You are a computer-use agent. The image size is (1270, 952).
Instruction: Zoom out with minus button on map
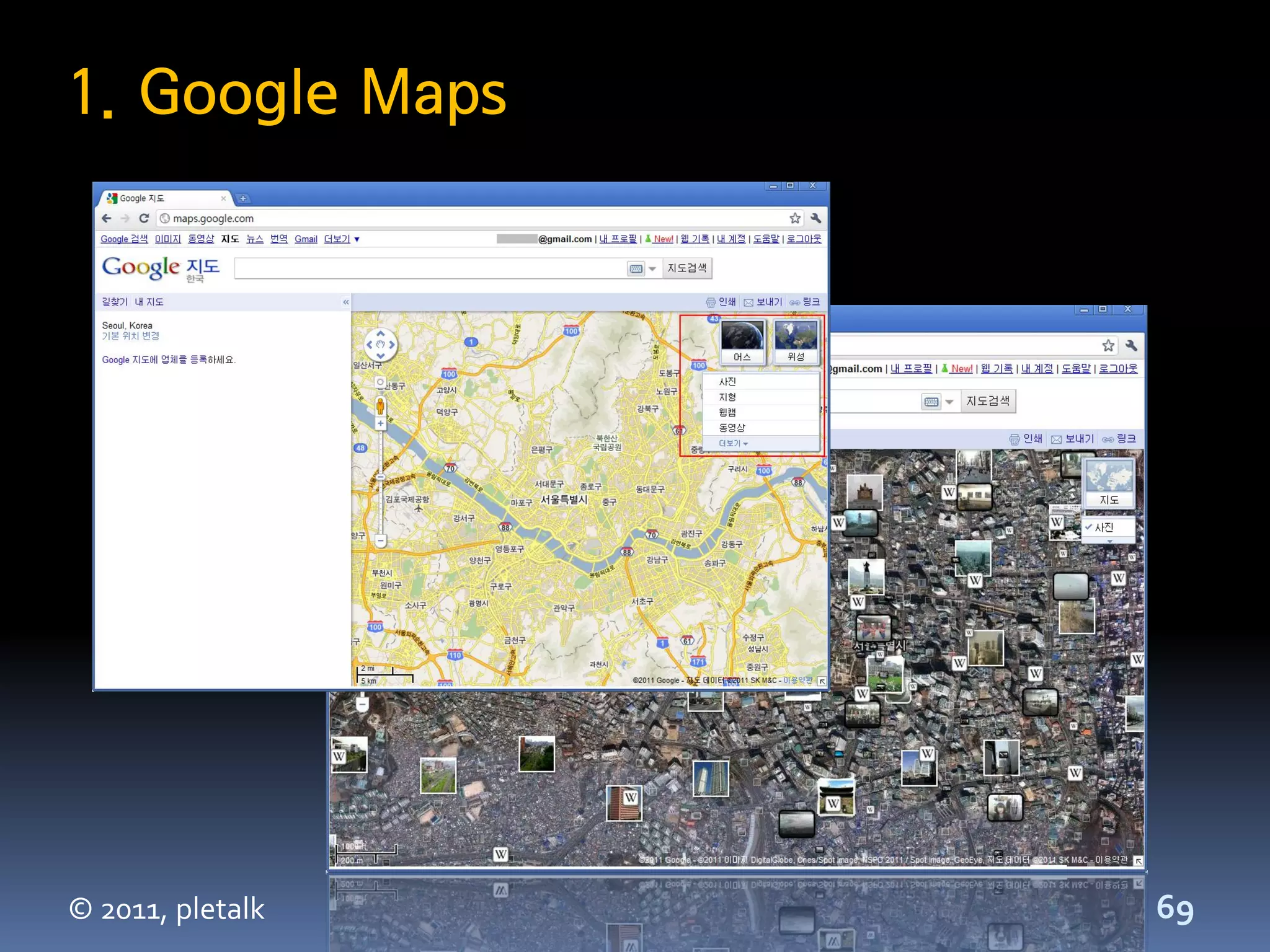pos(381,541)
